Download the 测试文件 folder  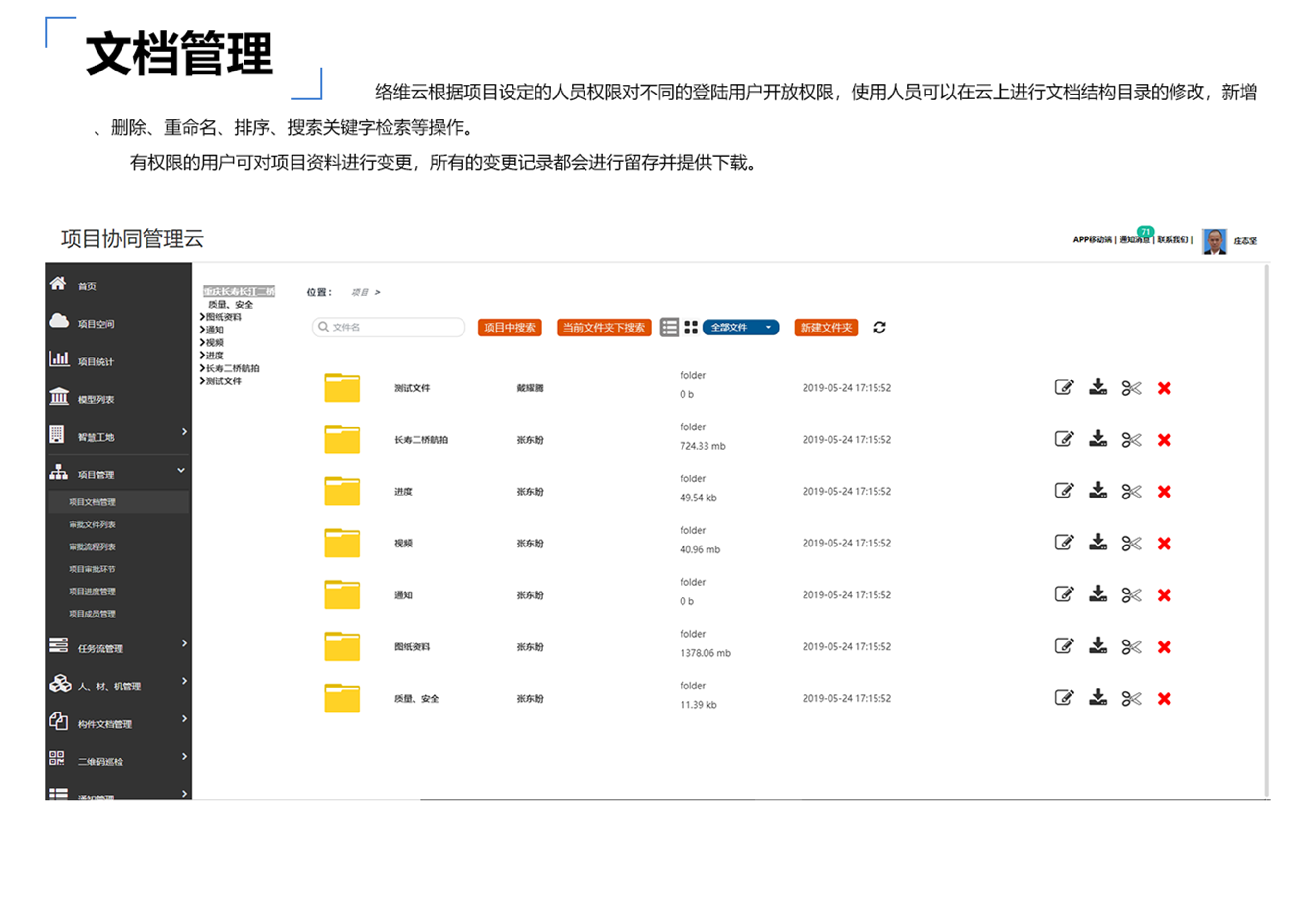[x=1097, y=388]
